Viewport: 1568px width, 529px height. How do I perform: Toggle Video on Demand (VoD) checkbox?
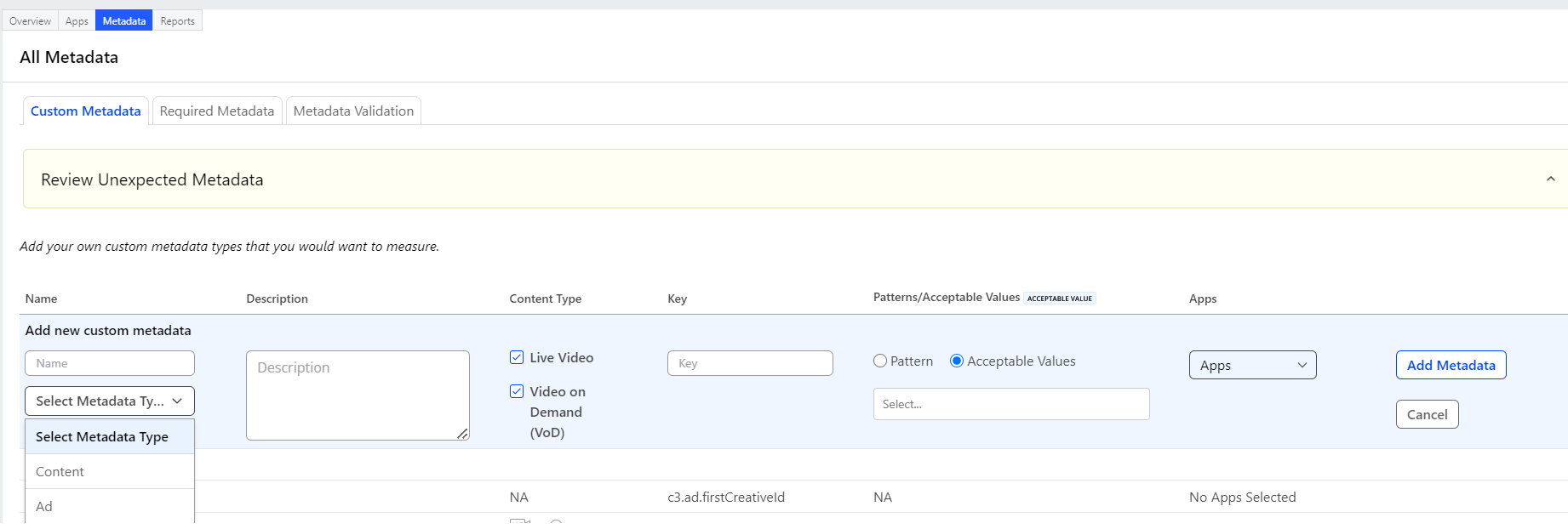coord(517,391)
